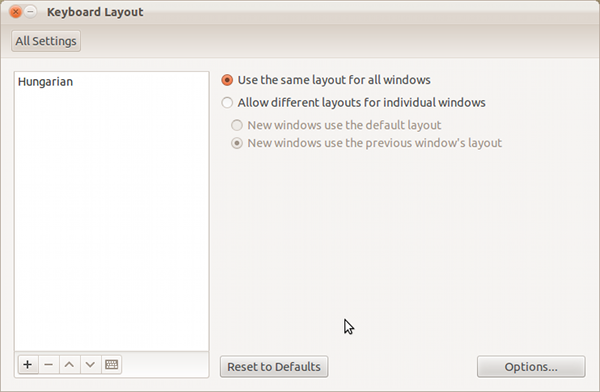Enable 'Allow different layouts for individual windows'

point(227,103)
